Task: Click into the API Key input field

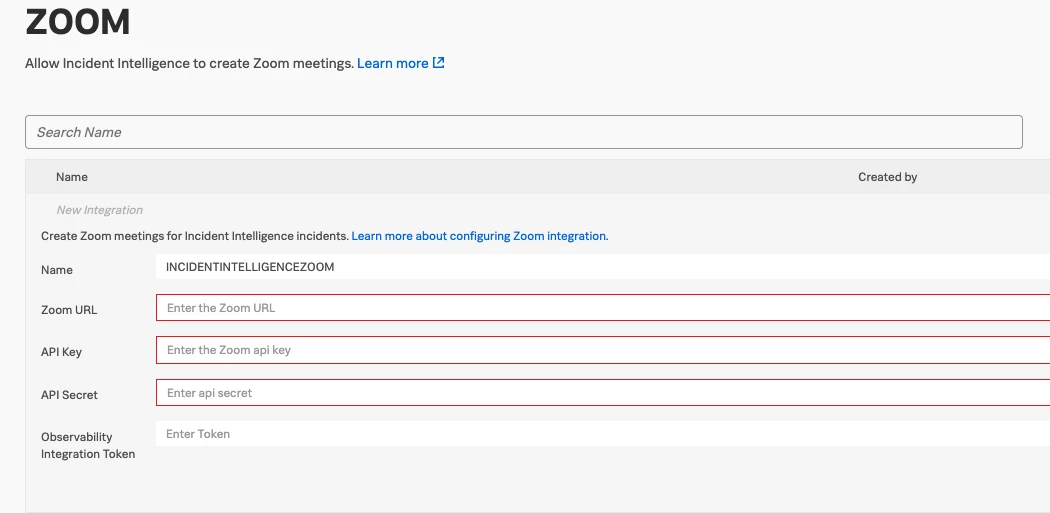Action: [x=603, y=350]
